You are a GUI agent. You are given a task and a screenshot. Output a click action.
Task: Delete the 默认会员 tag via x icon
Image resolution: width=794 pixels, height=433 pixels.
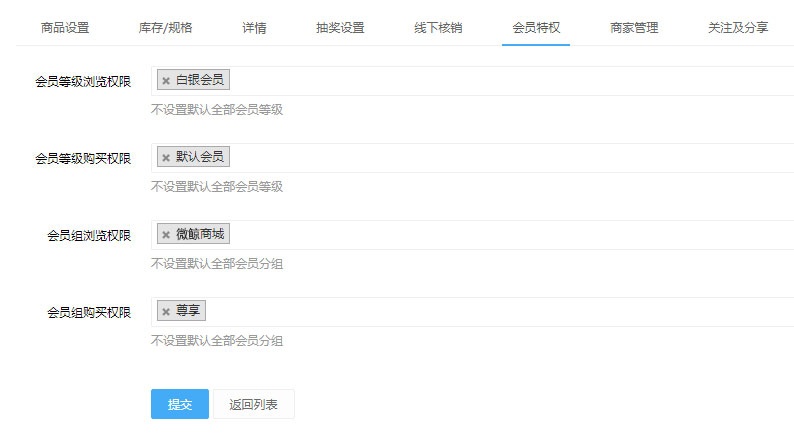pyautogui.click(x=166, y=158)
